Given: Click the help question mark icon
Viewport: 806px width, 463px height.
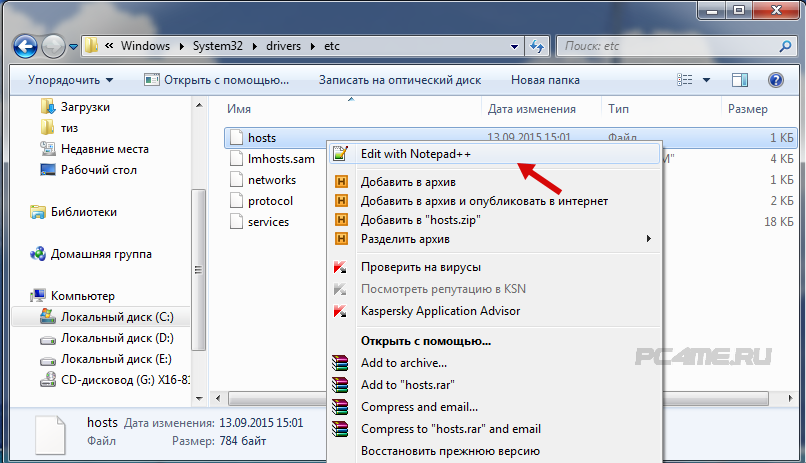Looking at the screenshot, I should pos(775,80).
